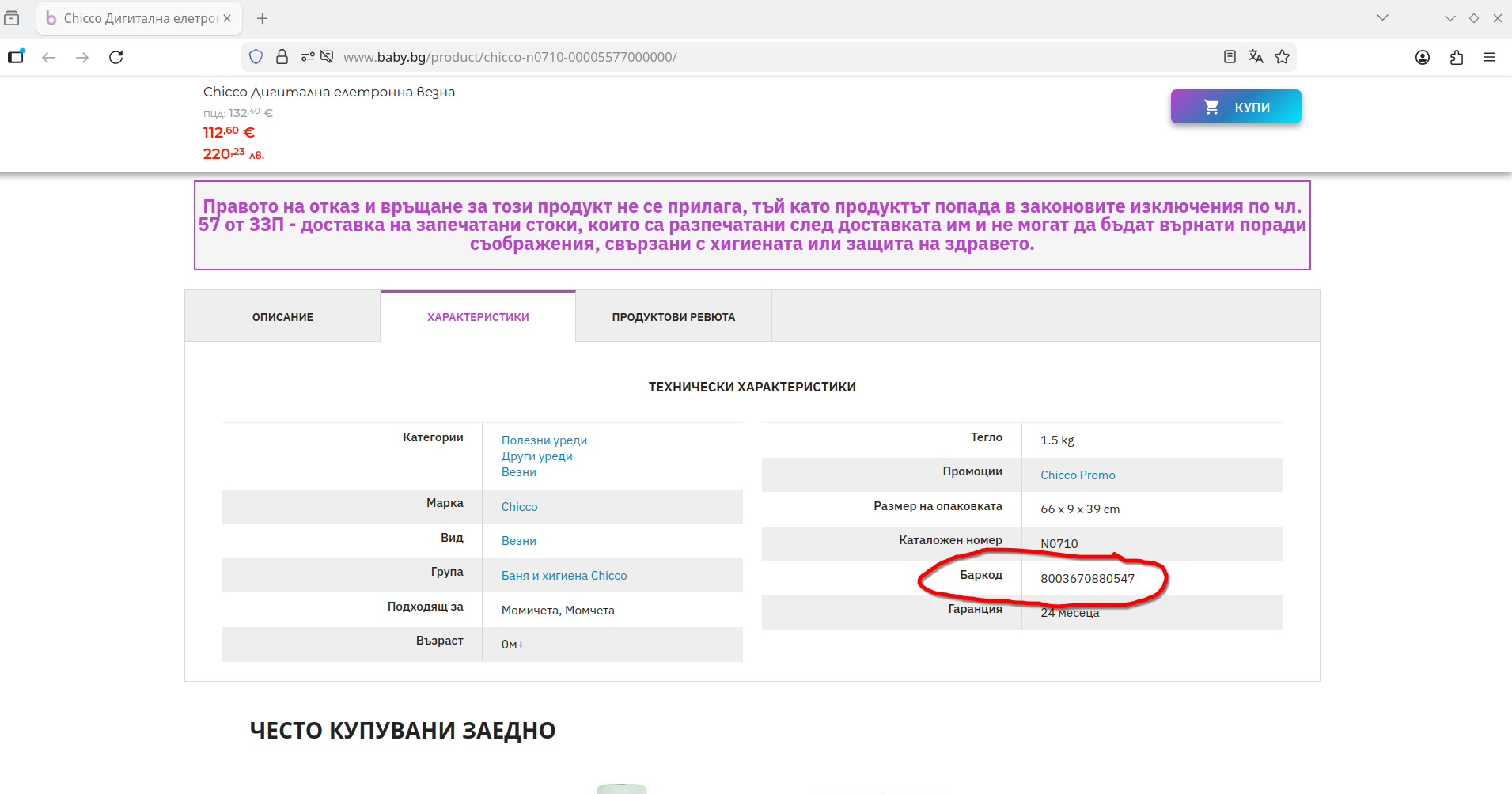This screenshot has height=794, width=1512.
Task: Click the tracking protection shield icon
Action: (x=256, y=57)
